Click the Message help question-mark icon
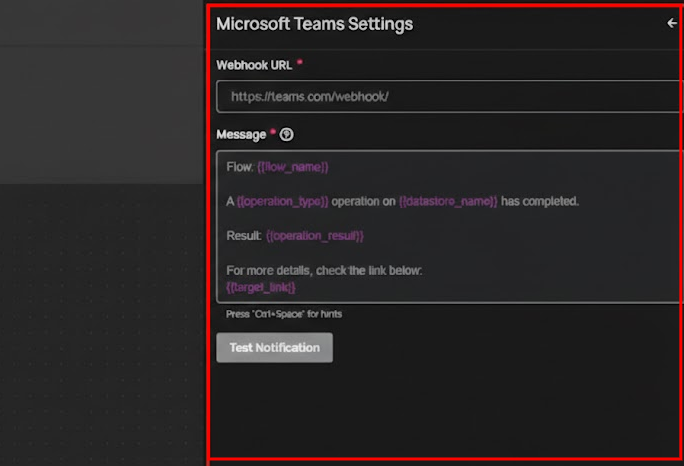 click(287, 134)
